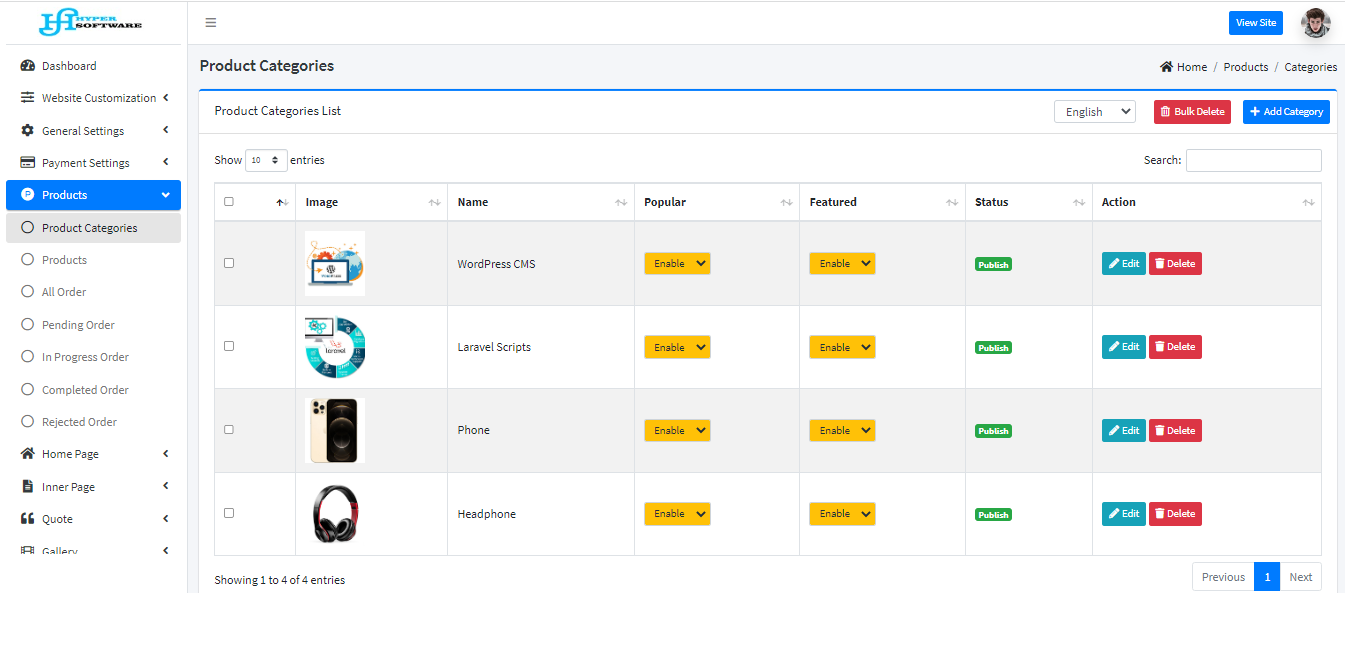Open the user avatar profile menu
The height and width of the screenshot is (645, 1360).
tap(1315, 23)
